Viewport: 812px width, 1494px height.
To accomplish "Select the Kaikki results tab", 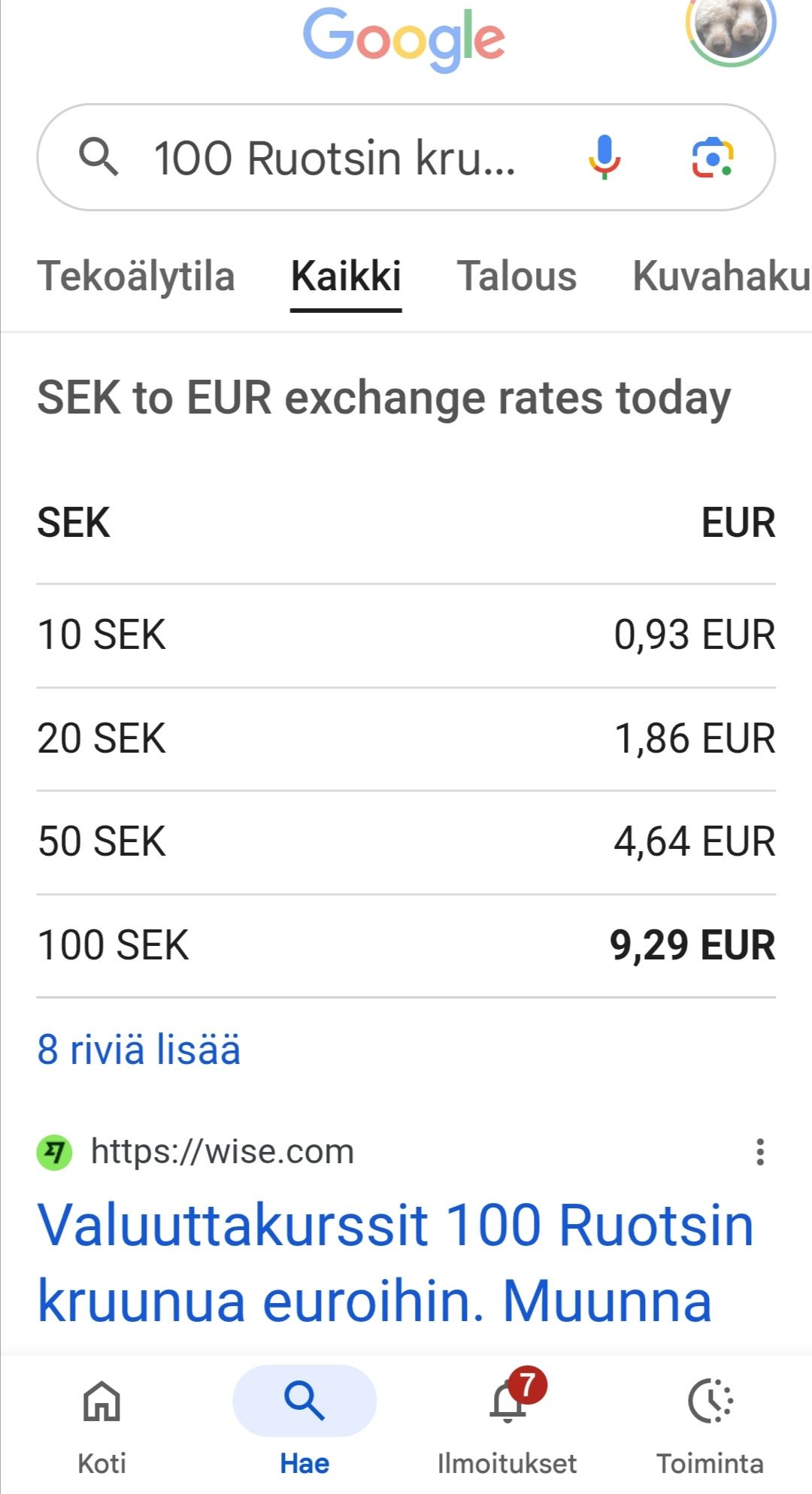I will [x=346, y=277].
